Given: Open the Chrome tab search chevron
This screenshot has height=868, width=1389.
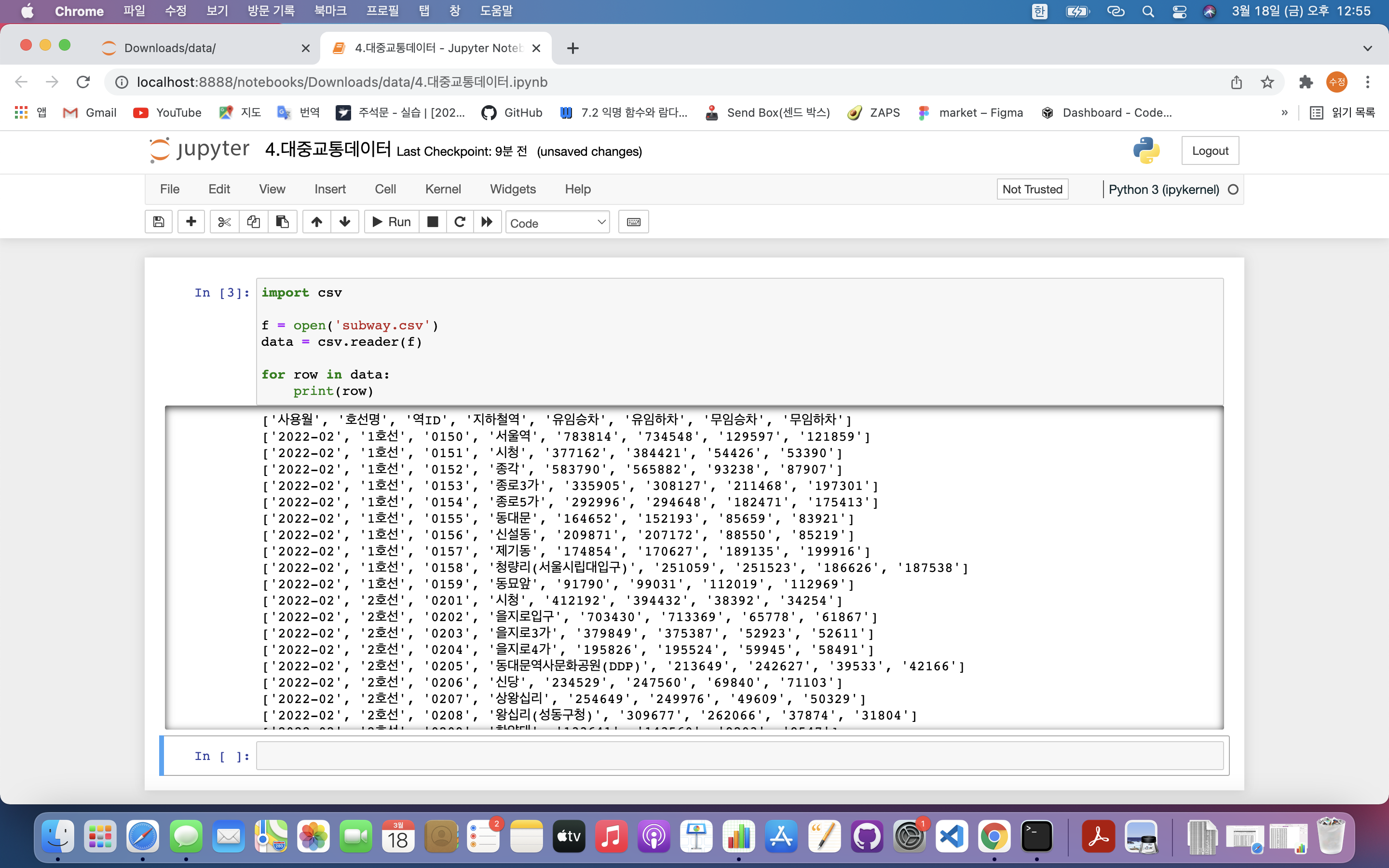Looking at the screenshot, I should (1367, 48).
